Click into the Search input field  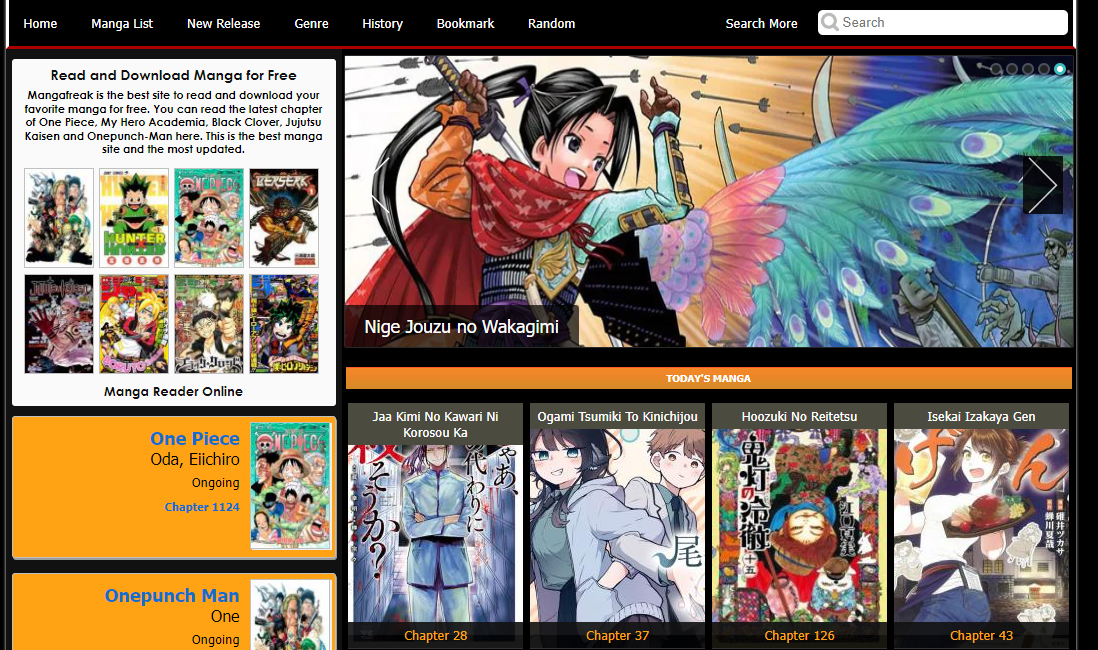click(x=950, y=23)
